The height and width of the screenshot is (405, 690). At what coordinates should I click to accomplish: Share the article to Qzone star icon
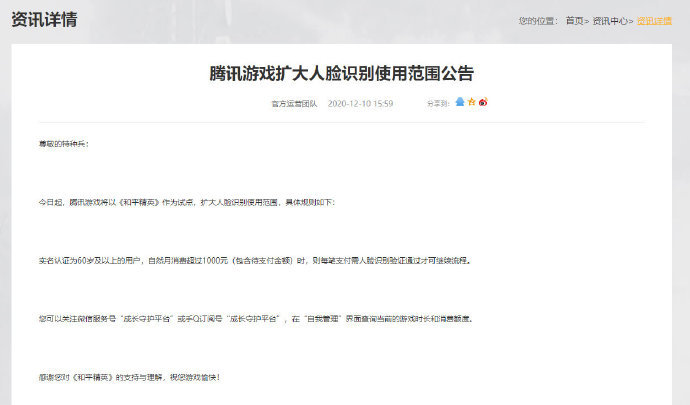472,102
